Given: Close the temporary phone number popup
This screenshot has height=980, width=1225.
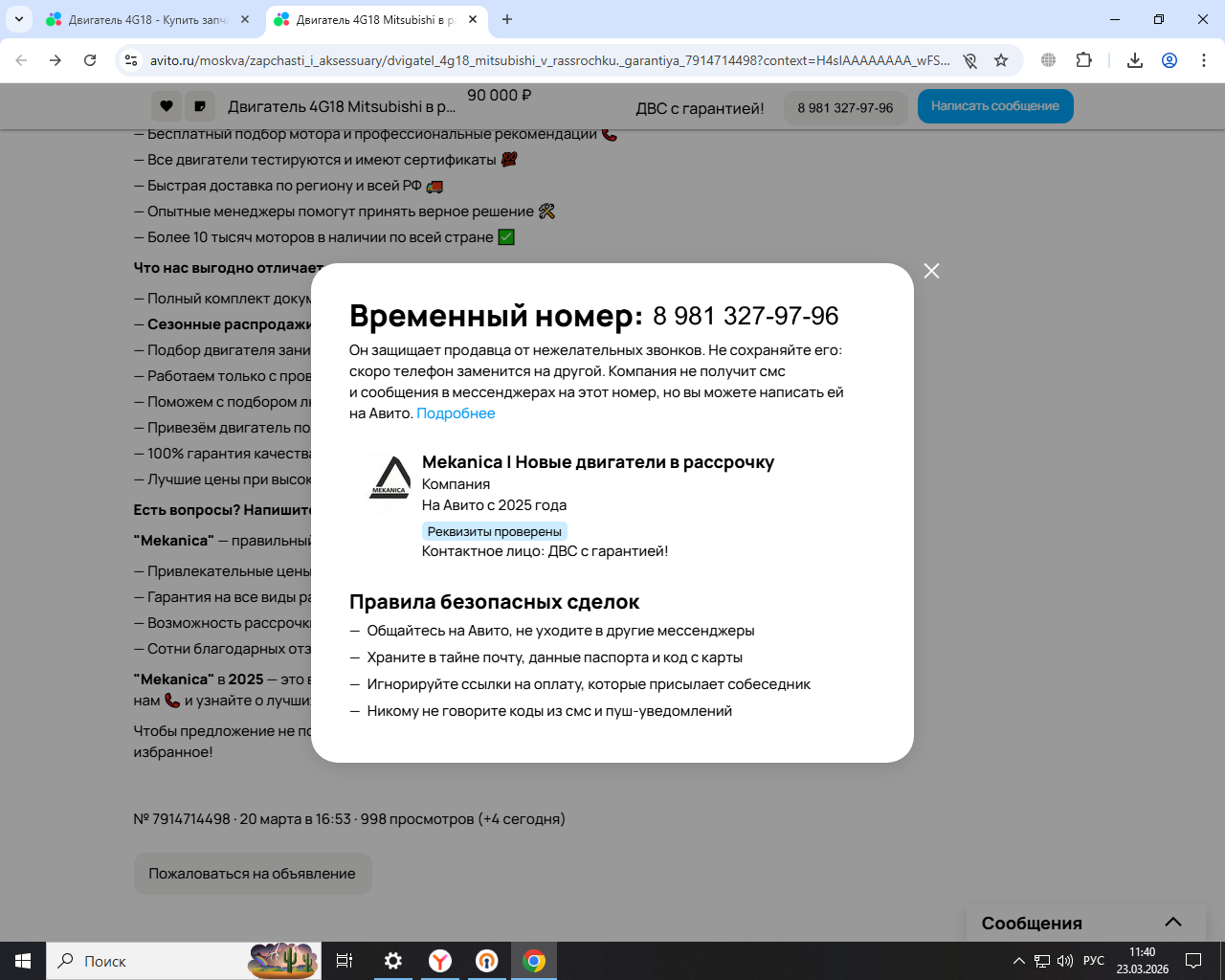Looking at the screenshot, I should [x=931, y=271].
